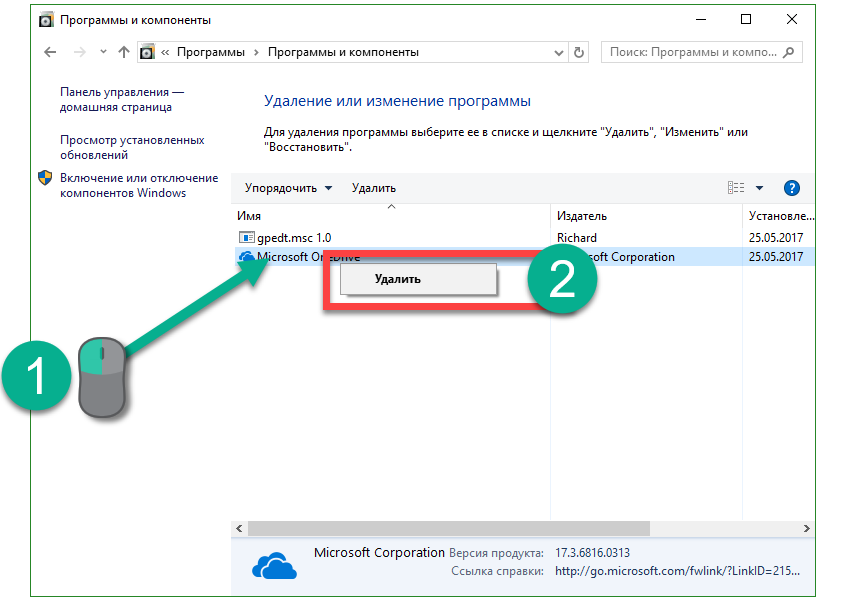This screenshot has height=600, width=844.
Task: Click the view layout icon
Action: pos(736,188)
